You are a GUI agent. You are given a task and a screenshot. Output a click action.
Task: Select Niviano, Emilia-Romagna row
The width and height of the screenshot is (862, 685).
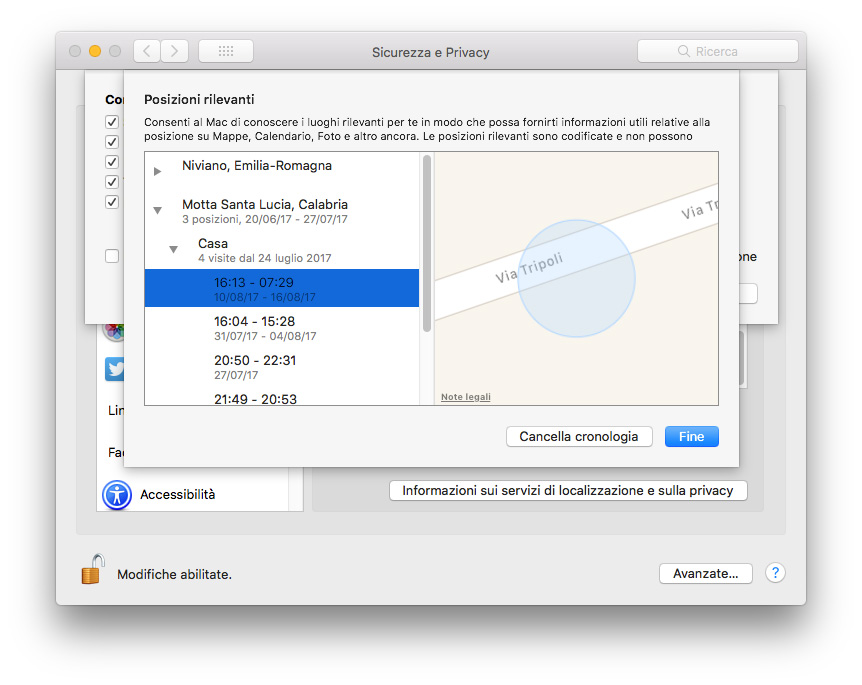[282, 171]
